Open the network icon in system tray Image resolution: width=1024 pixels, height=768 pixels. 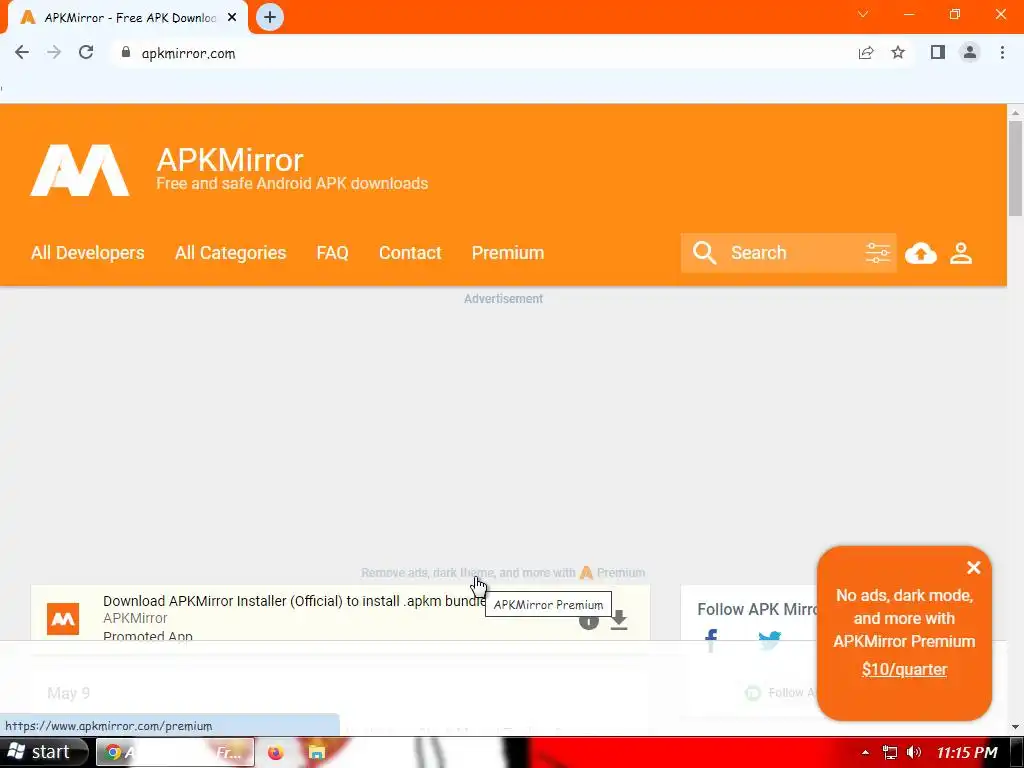tap(889, 752)
